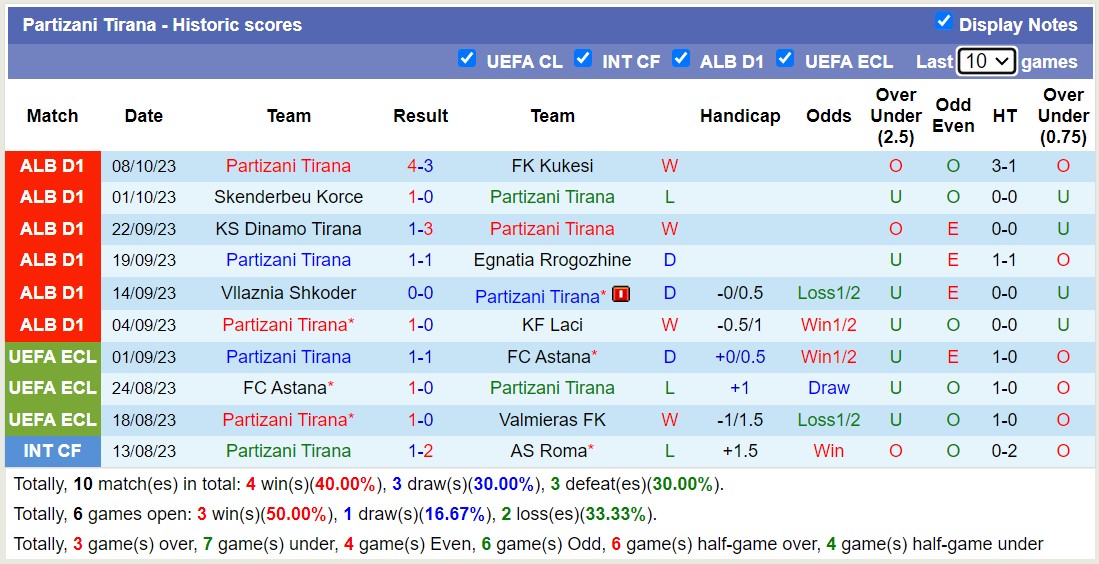1099x564 pixels.
Task: Open the Last 10 games dropdown
Action: point(986,61)
